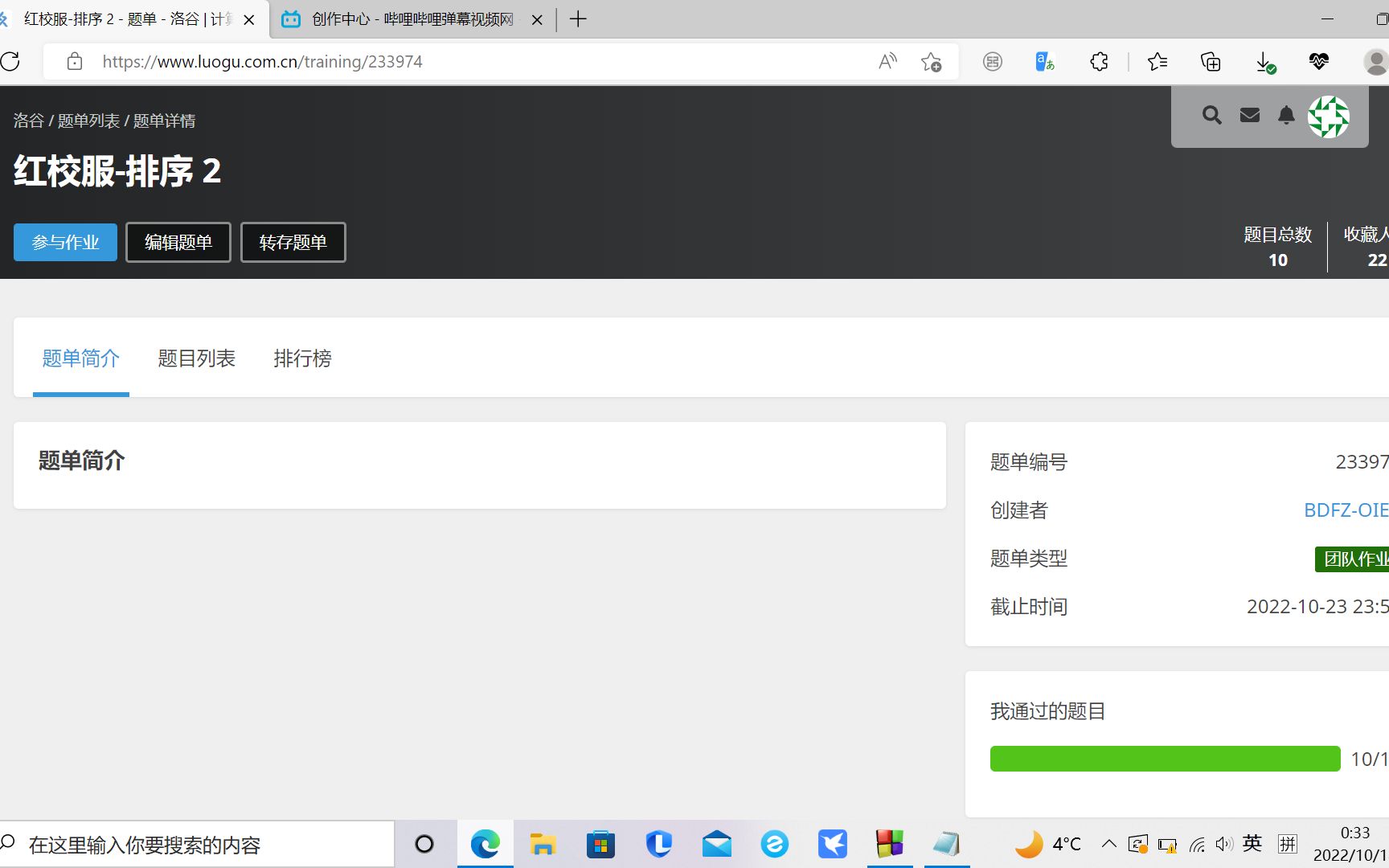This screenshot has height=868, width=1389.
Task: Select the 红校服-排序 2 browser tab
Action: coord(129,19)
